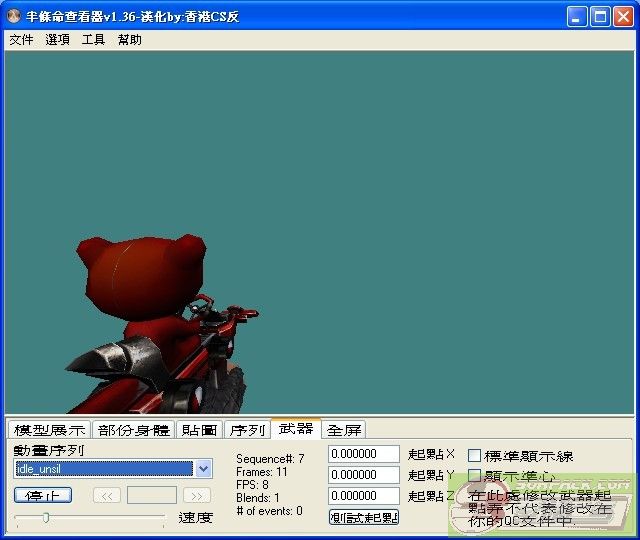Click the previous frame << button
This screenshot has width=640, height=540.
pyautogui.click(x=107, y=495)
